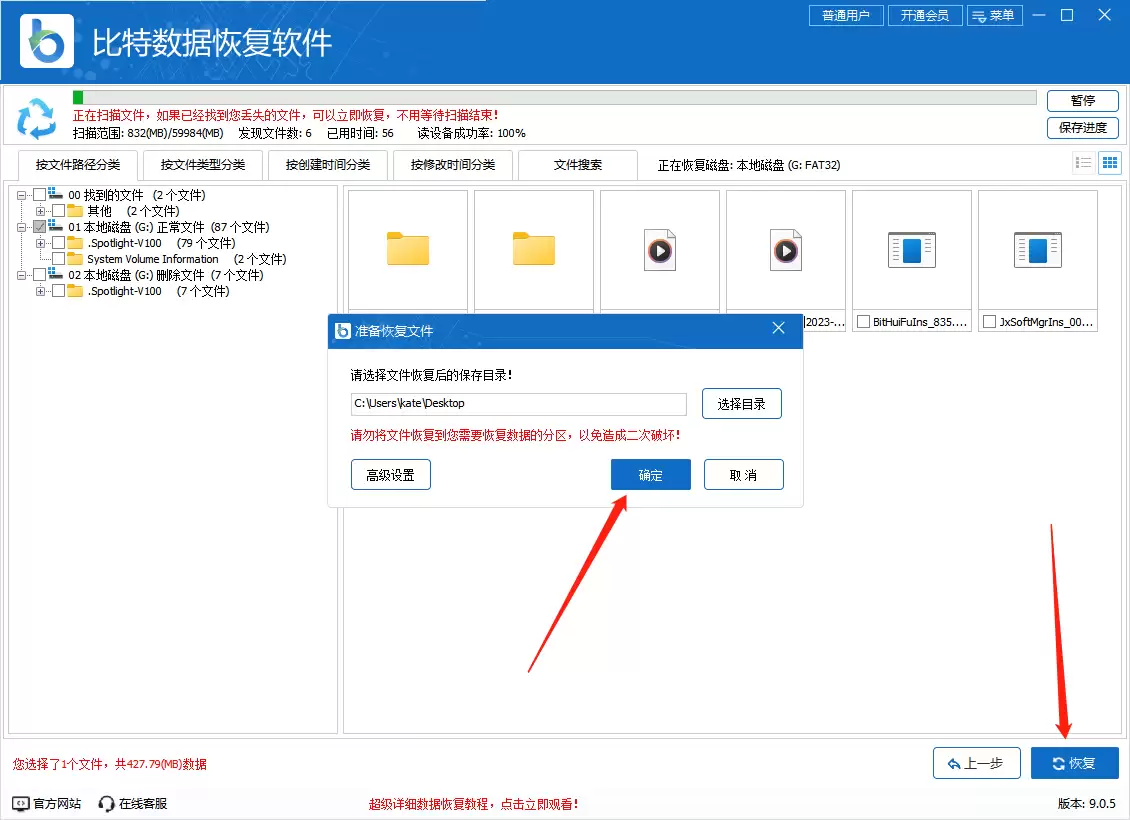Select the BitHuiFuIns_835 file thumbnail
1130x820 pixels.
[x=911, y=250]
